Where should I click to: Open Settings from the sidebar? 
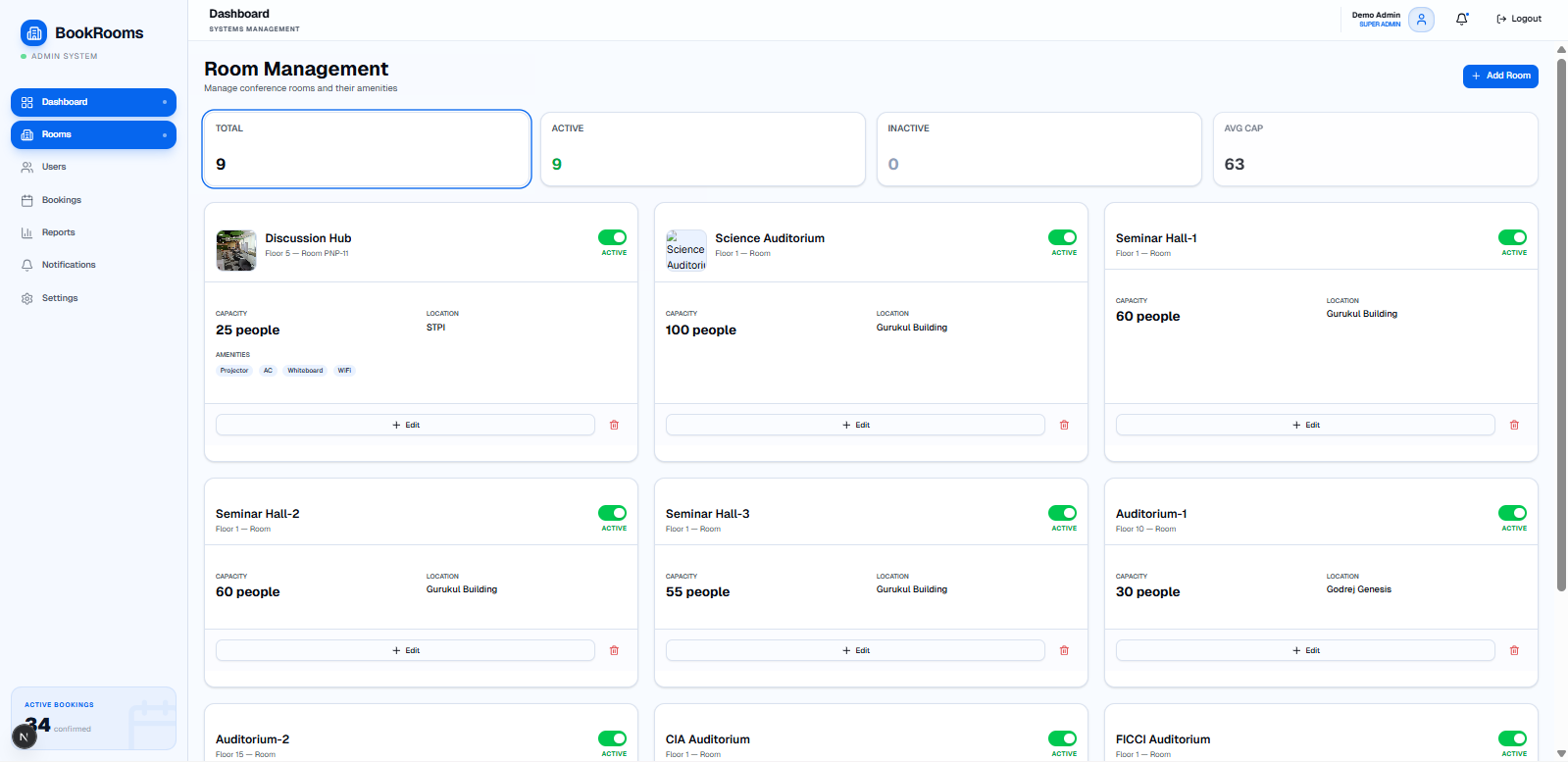pyautogui.click(x=59, y=298)
